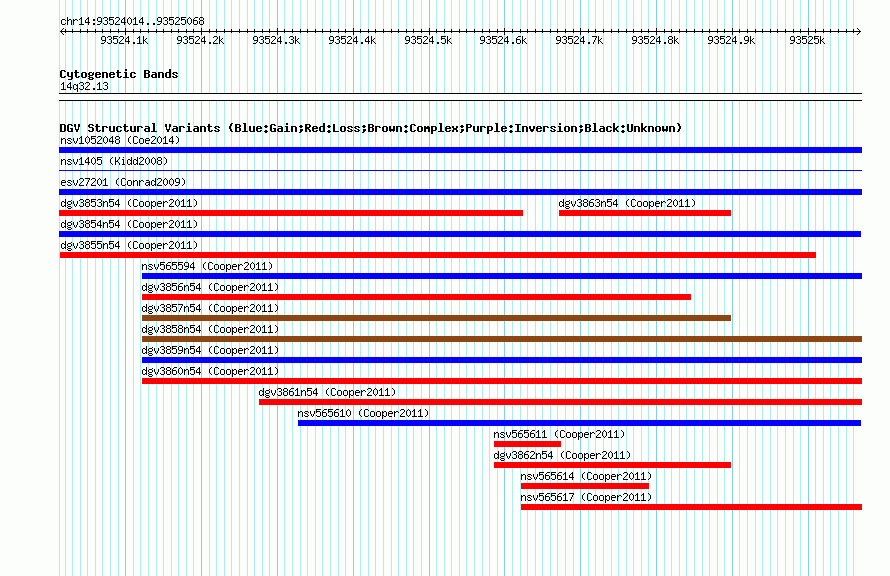Click the blue bar under nsv565594

point(502,276)
